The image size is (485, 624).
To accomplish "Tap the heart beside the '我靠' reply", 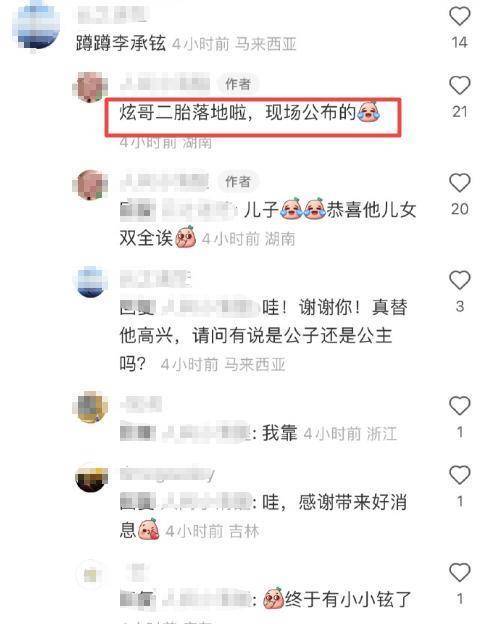I will click(460, 406).
